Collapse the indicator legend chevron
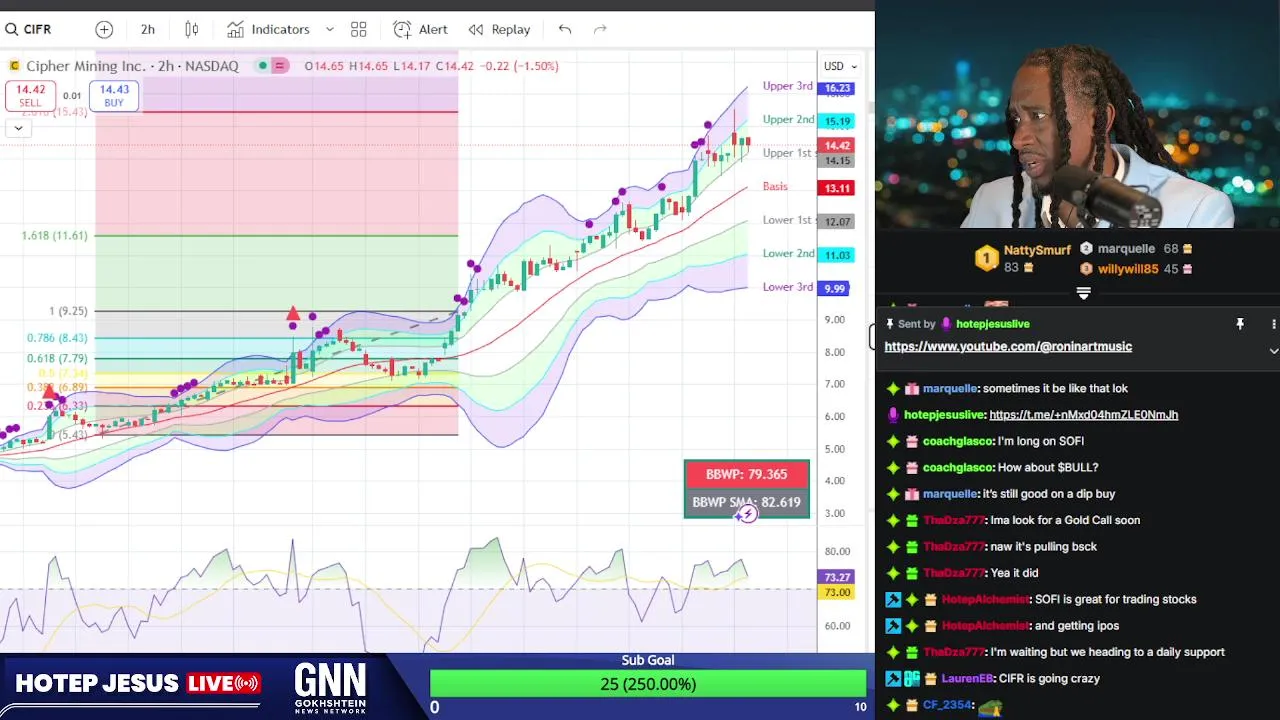The width and height of the screenshot is (1280, 720). click(18, 128)
